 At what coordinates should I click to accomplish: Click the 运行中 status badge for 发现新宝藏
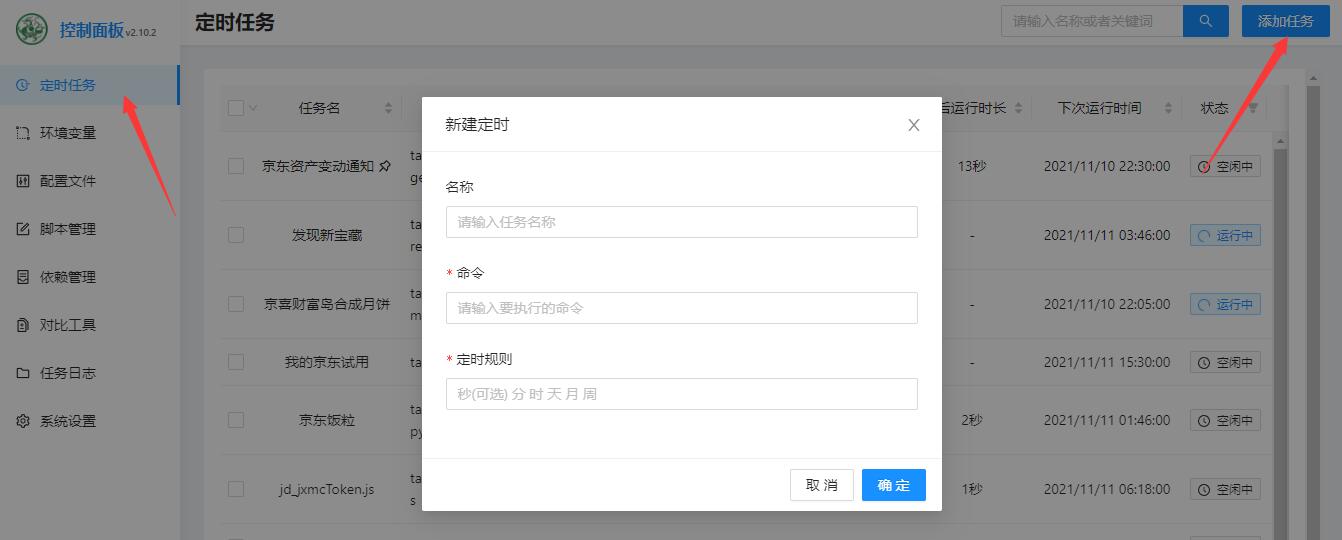tap(1225, 236)
